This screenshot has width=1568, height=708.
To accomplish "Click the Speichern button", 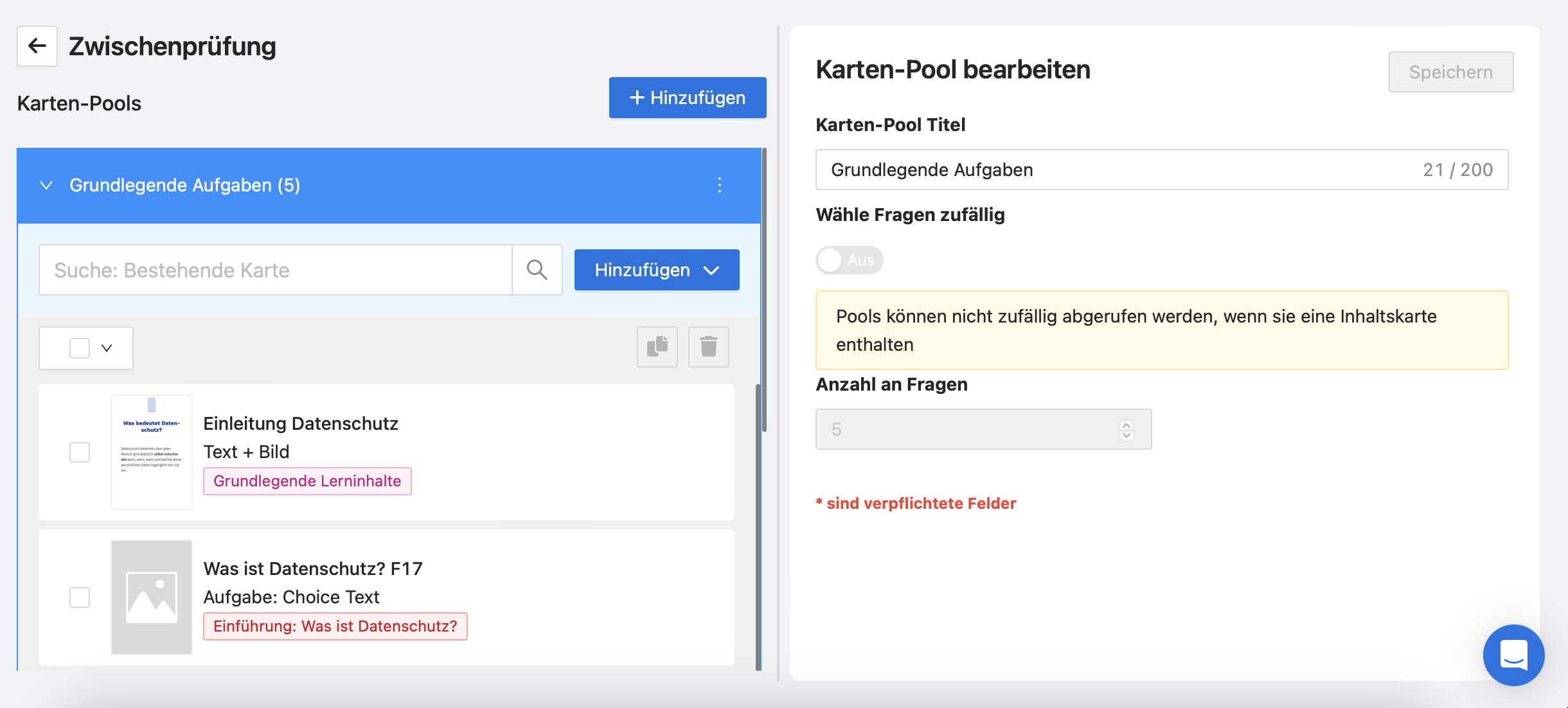I will click(1451, 72).
